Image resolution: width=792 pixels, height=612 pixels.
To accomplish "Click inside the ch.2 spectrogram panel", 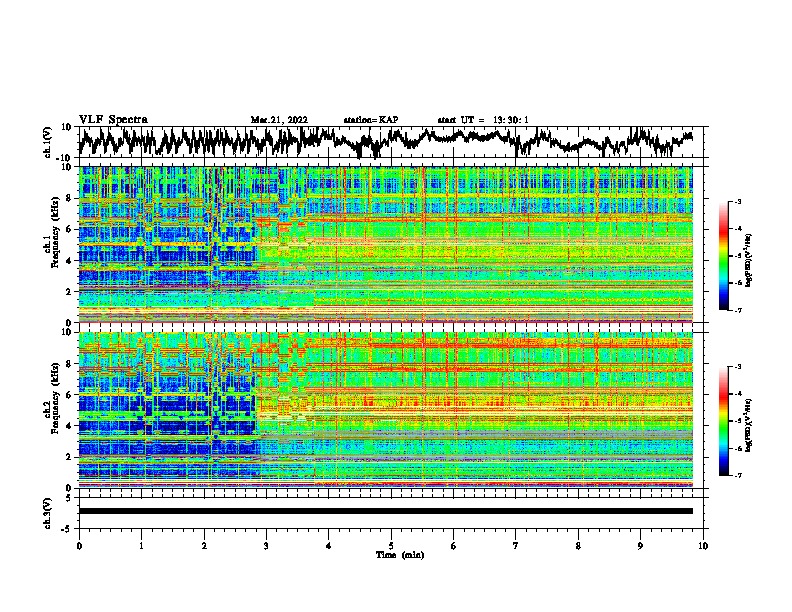I will pos(386,410).
